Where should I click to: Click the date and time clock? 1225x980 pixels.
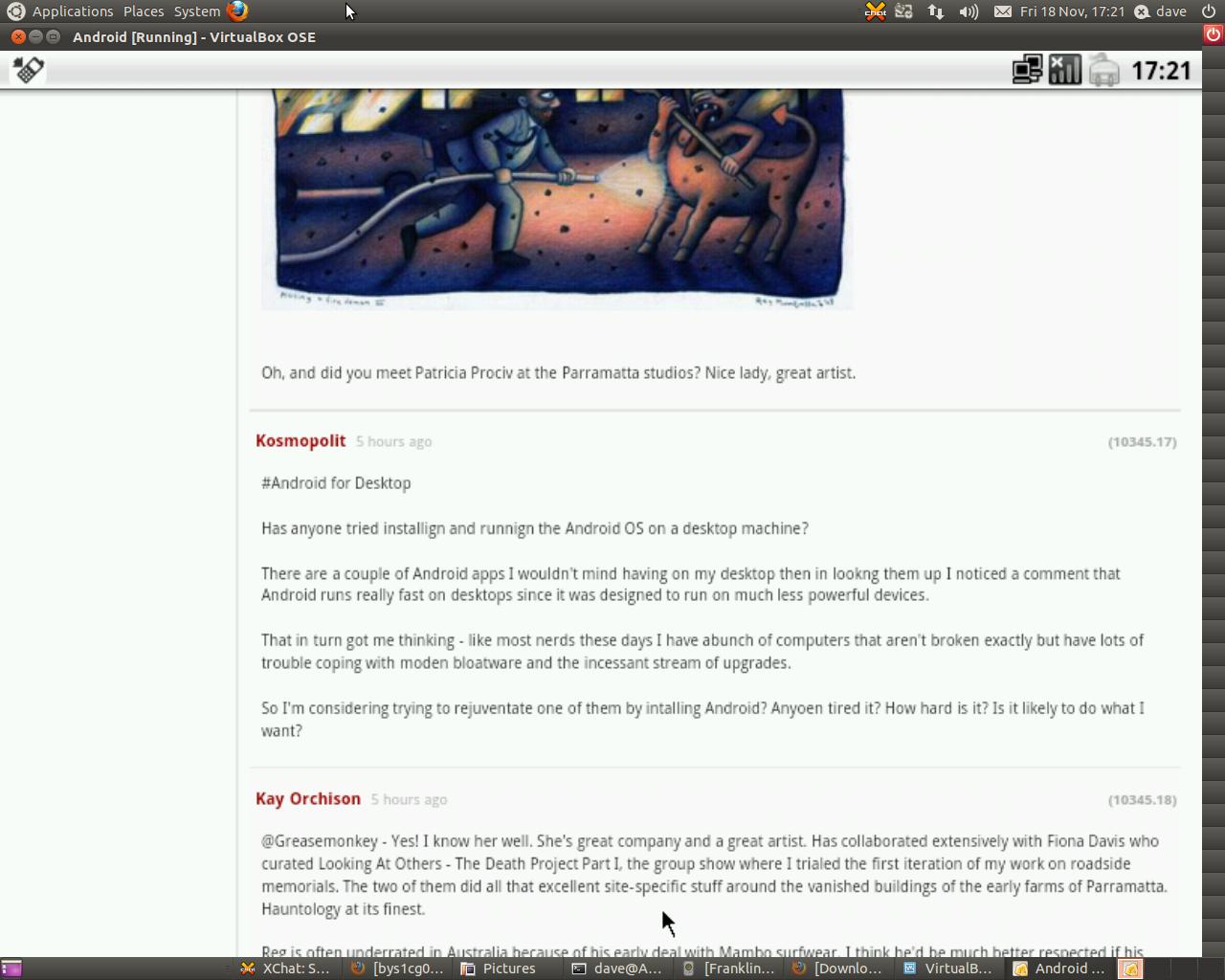[1072, 11]
